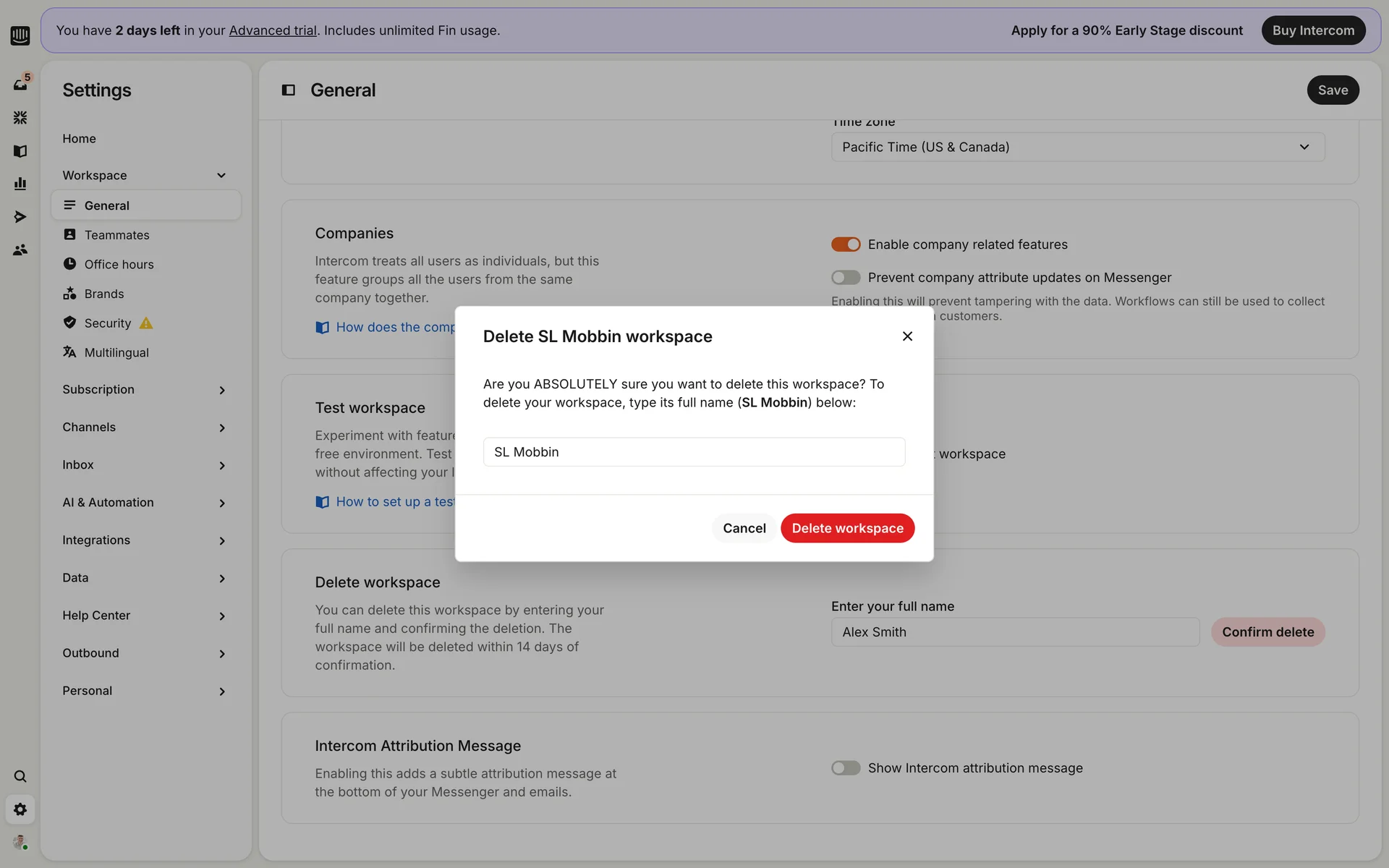Viewport: 1389px width, 868px height.
Task: Collapse sidebar with panel toggle icon
Action: pyautogui.click(x=288, y=90)
